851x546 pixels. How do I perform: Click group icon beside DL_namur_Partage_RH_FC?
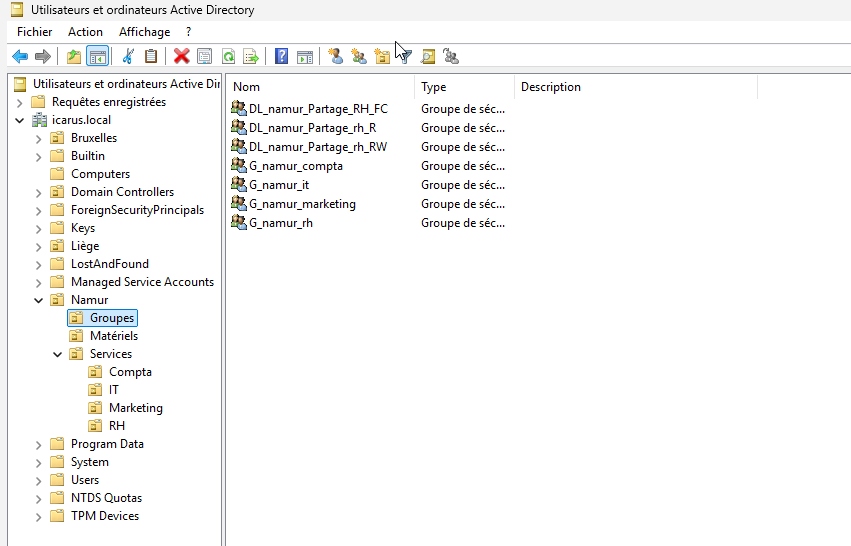click(x=239, y=109)
